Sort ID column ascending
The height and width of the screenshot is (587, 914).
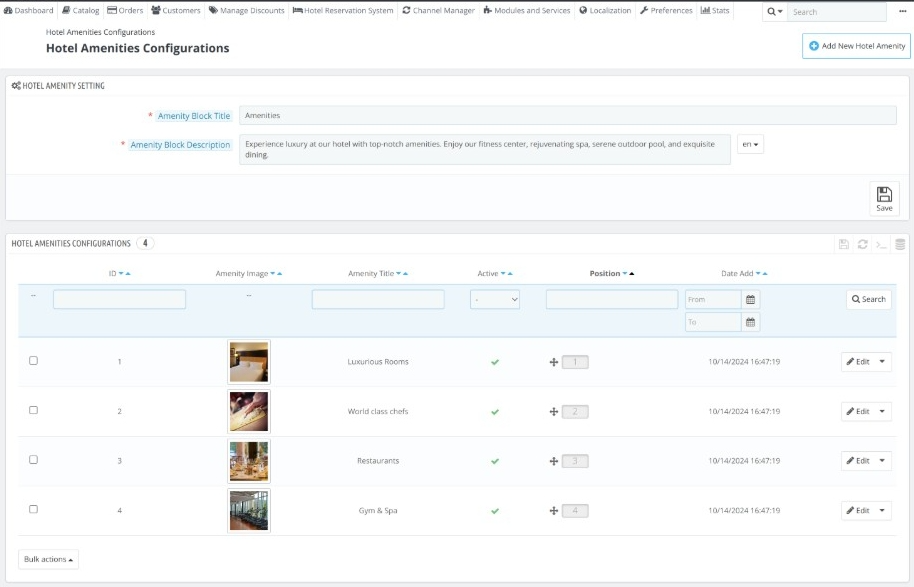click(x=128, y=273)
